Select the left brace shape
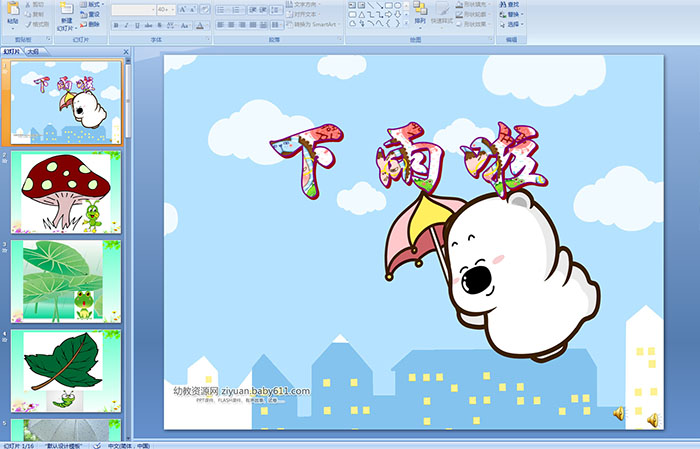This screenshot has height=449, width=700. pos(388,23)
